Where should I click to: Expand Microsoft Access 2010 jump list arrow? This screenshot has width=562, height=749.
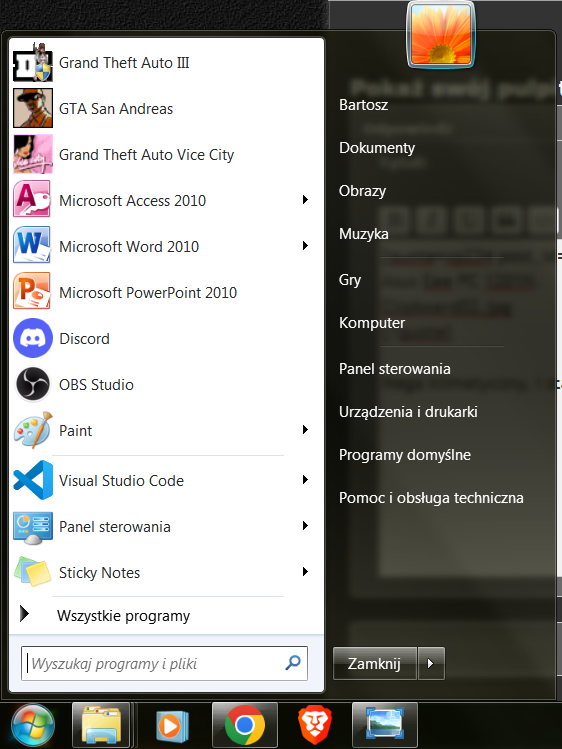point(306,200)
